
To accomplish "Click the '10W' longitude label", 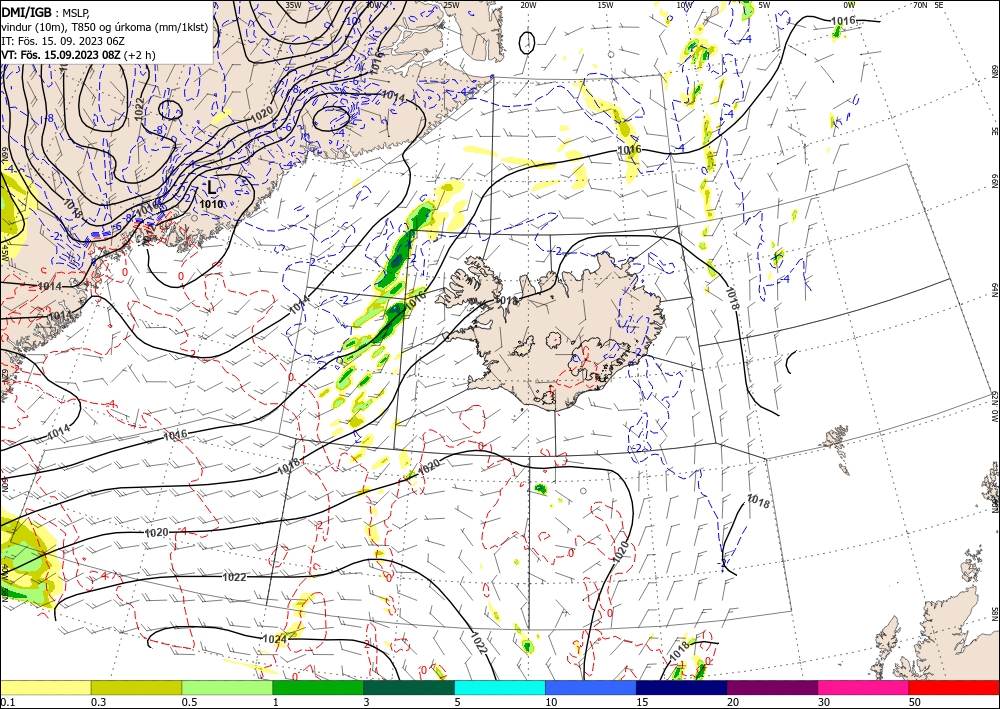I will tap(684, 5).
